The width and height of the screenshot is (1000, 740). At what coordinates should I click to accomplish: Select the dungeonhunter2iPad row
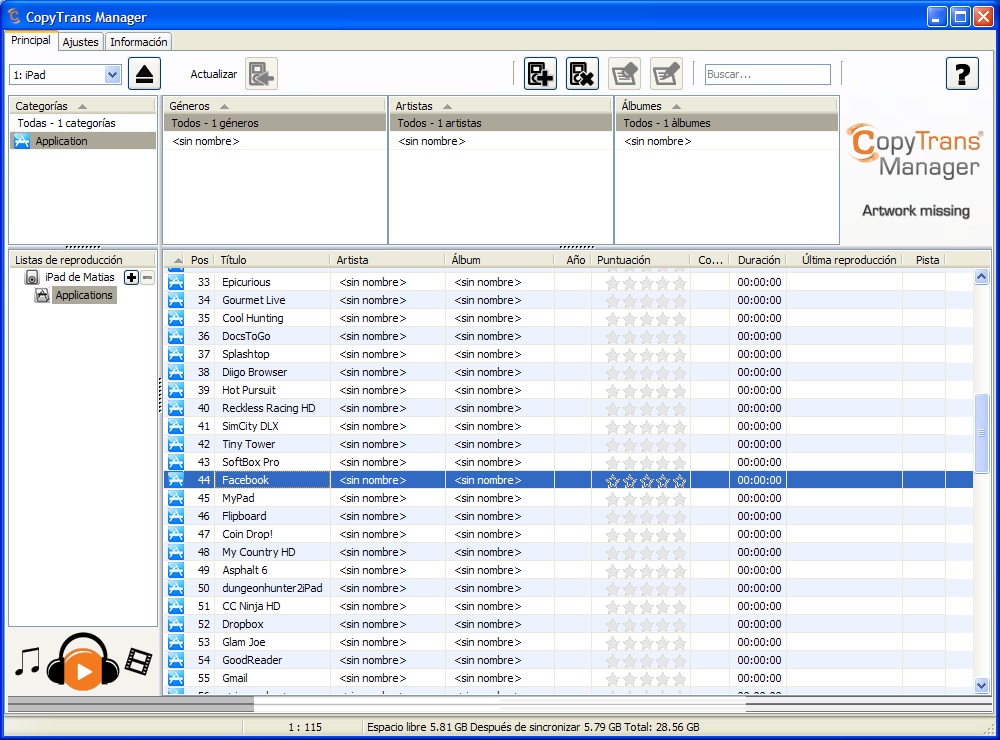coord(569,588)
